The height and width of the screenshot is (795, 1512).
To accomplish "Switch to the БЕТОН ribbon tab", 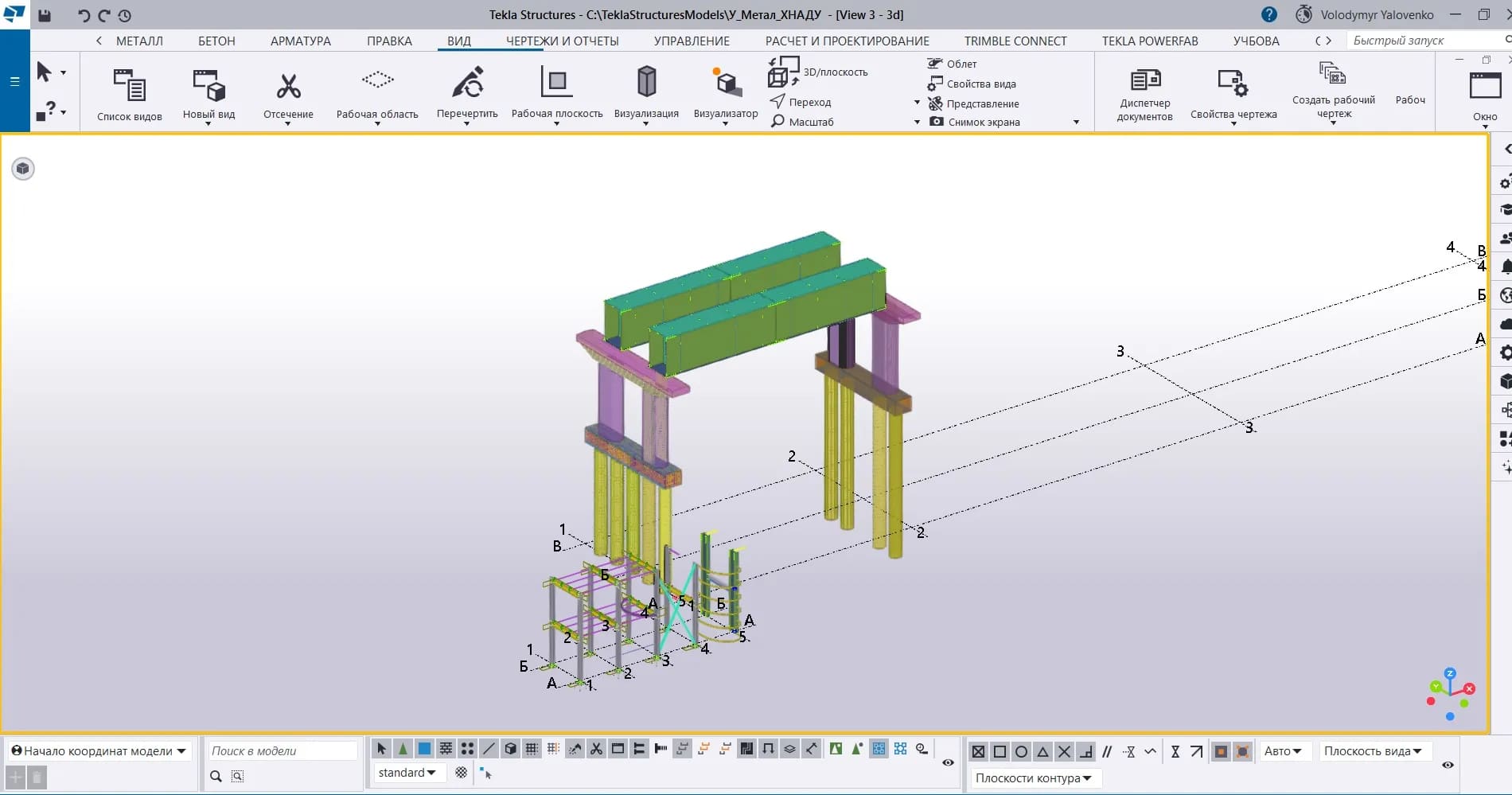I will (216, 41).
